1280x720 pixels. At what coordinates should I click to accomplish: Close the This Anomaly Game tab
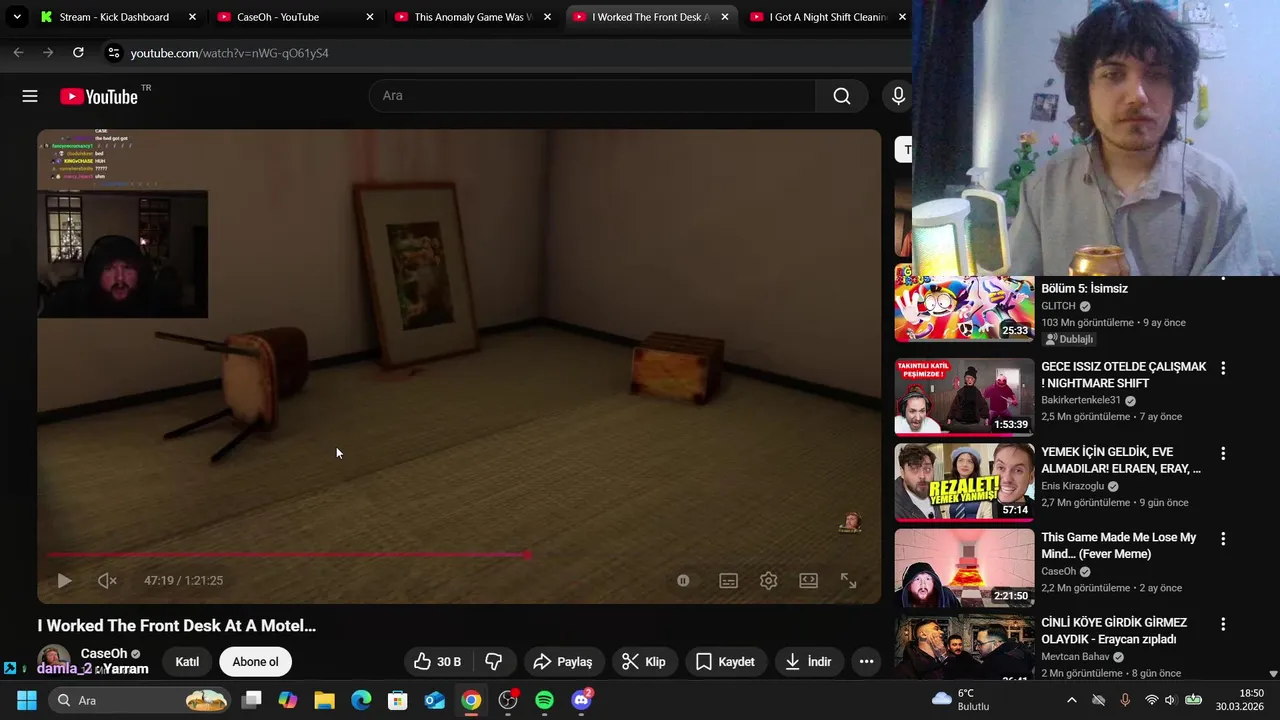(547, 17)
